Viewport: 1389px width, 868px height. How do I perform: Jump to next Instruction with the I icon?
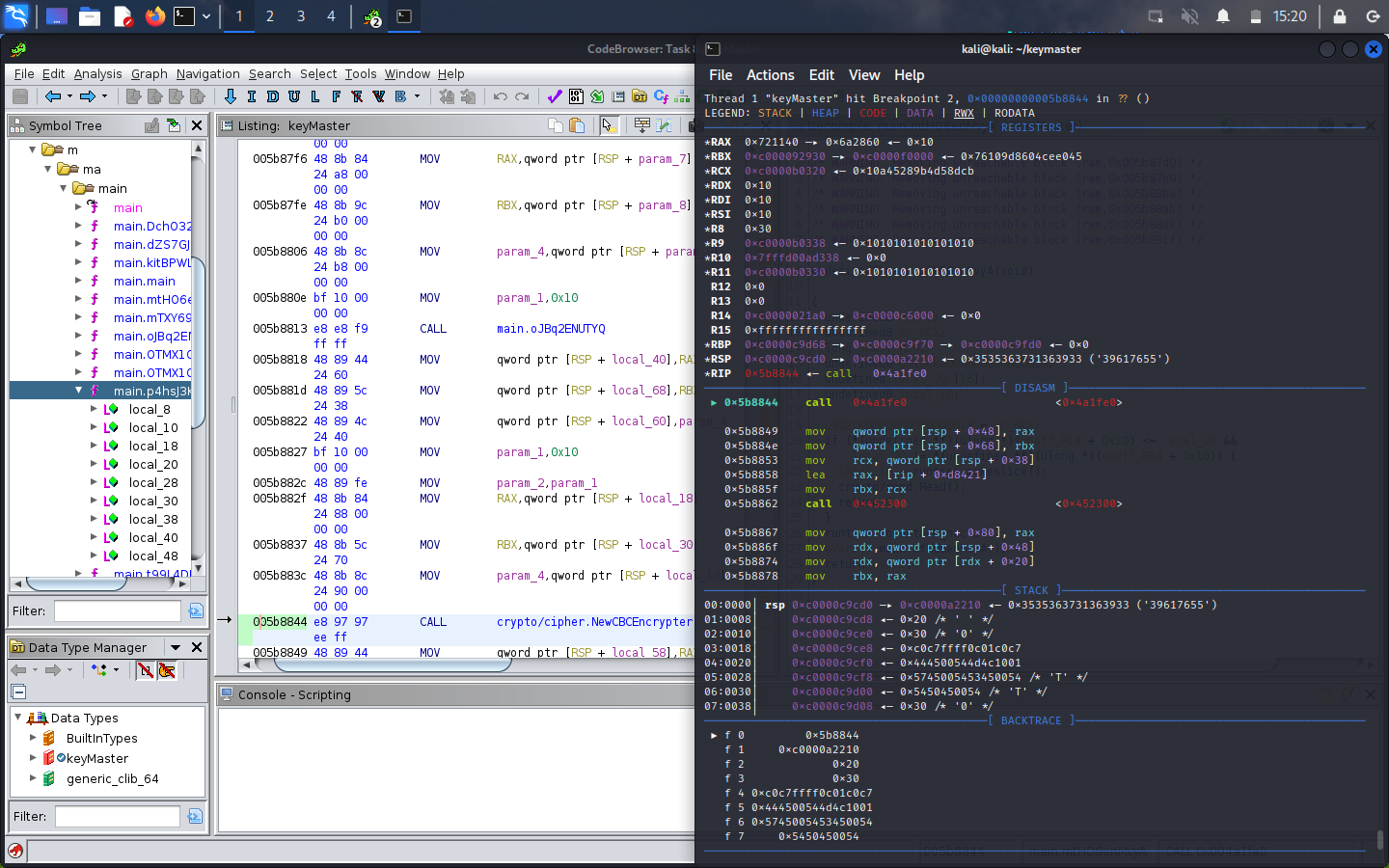tap(252, 96)
